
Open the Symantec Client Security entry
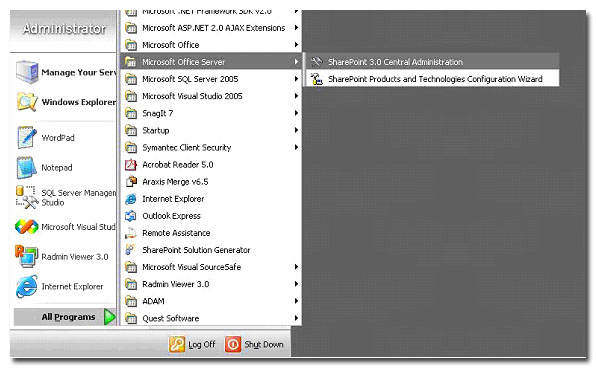tap(211, 147)
